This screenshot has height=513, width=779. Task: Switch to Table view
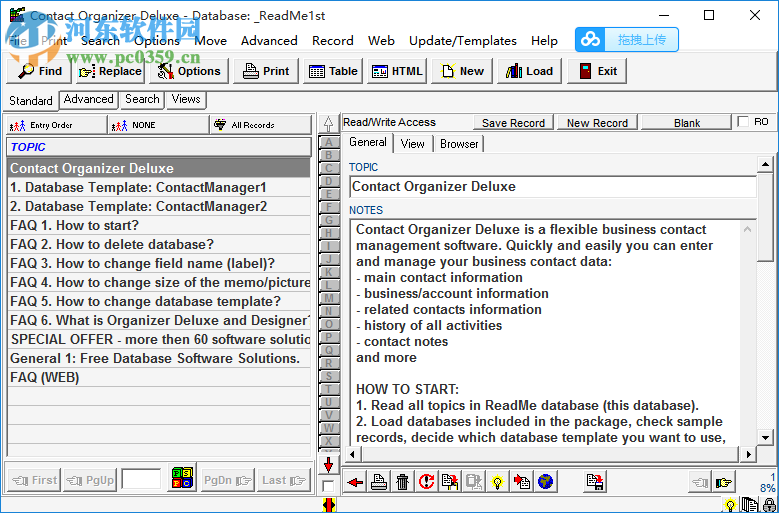click(x=333, y=71)
